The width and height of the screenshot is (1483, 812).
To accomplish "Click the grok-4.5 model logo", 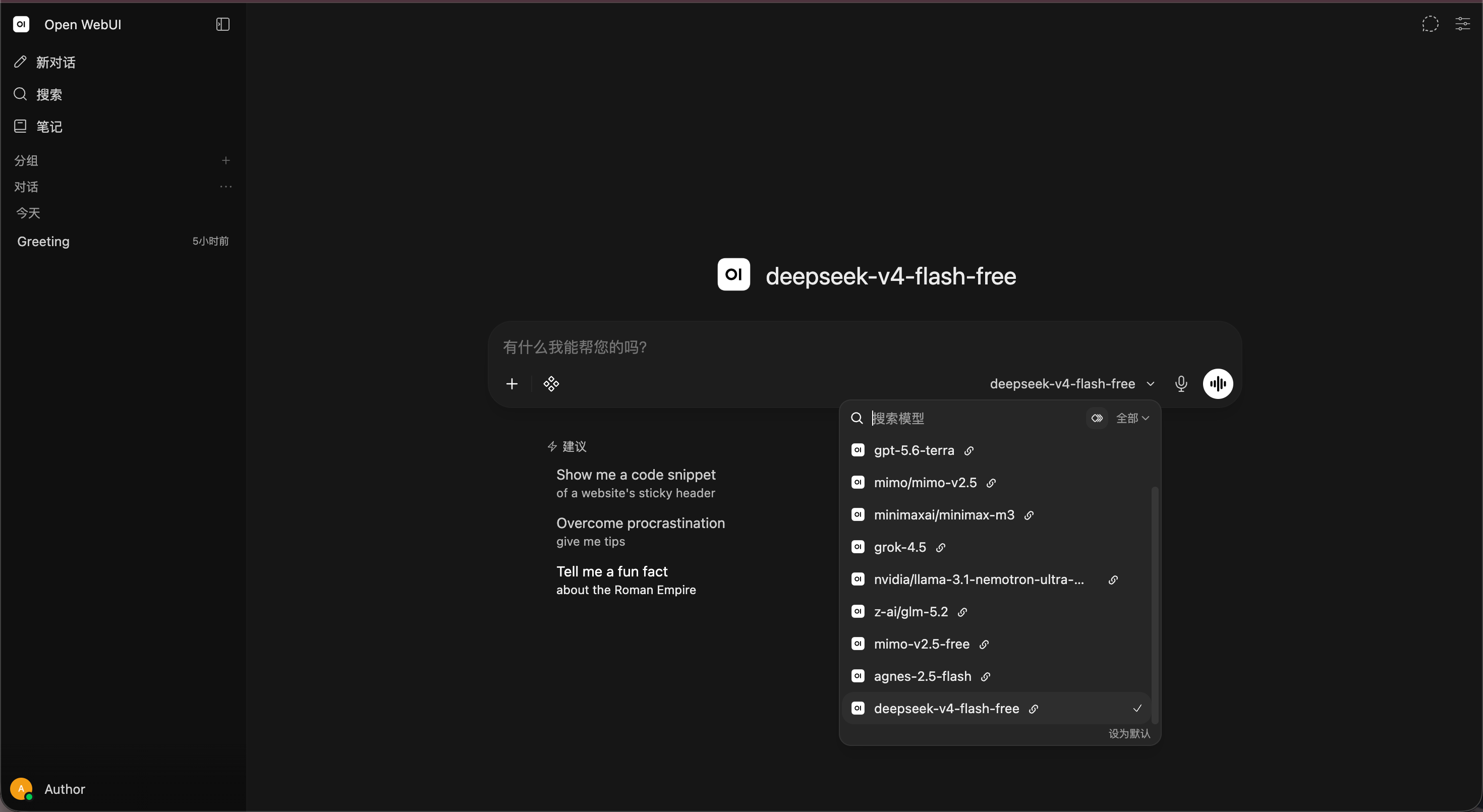I will (858, 547).
